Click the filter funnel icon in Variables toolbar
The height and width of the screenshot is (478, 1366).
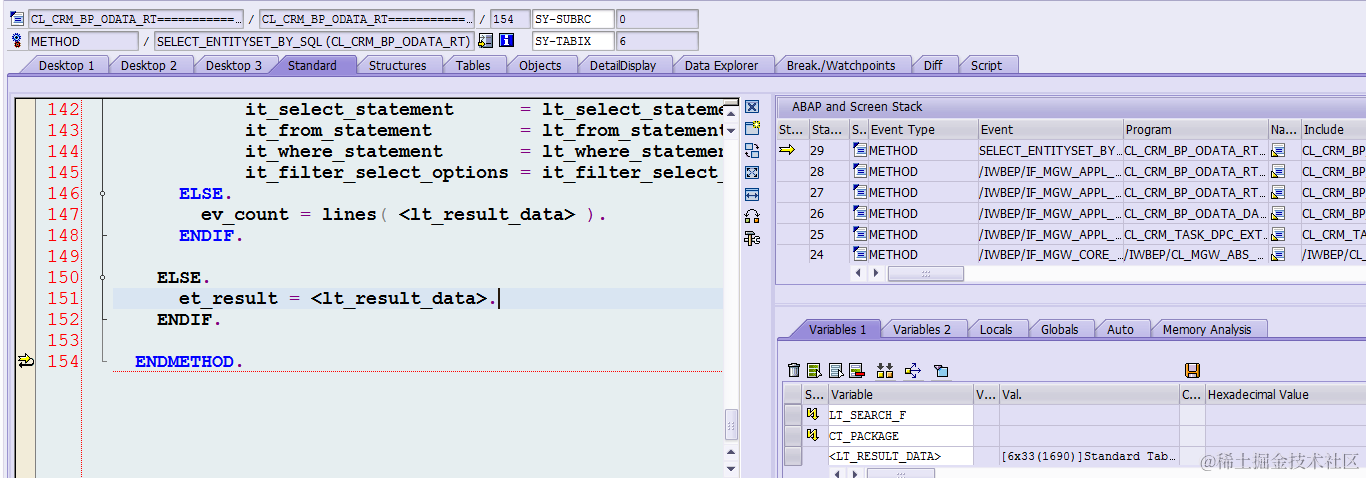pyautogui.click(x=940, y=371)
